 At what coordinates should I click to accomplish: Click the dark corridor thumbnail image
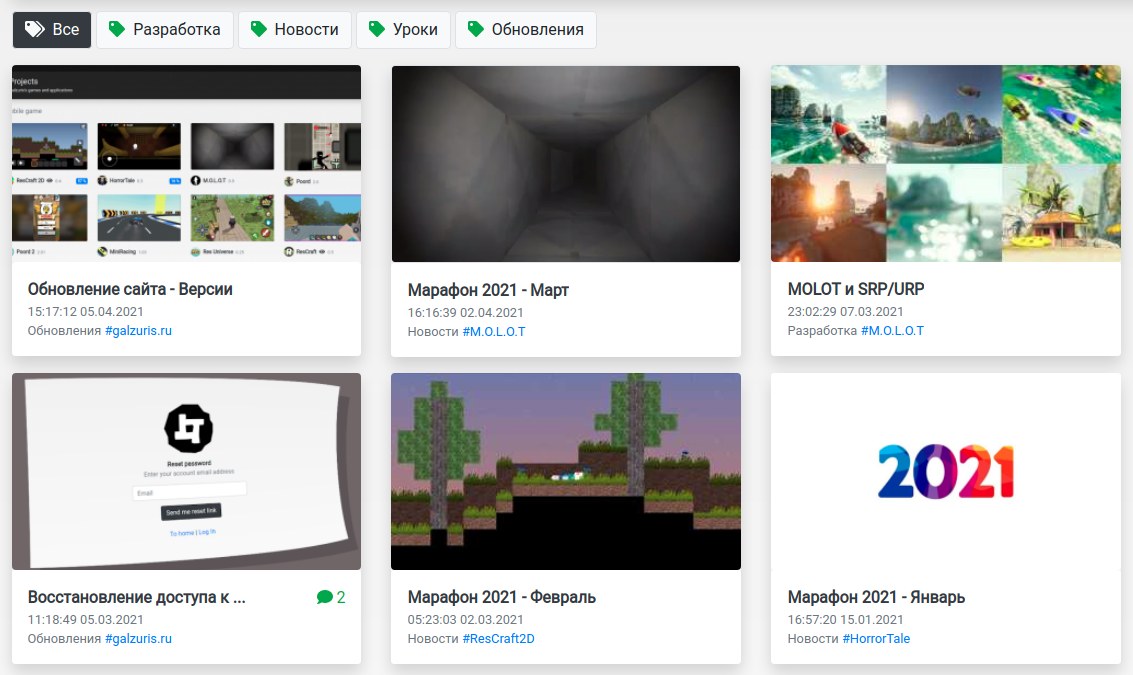(x=565, y=164)
